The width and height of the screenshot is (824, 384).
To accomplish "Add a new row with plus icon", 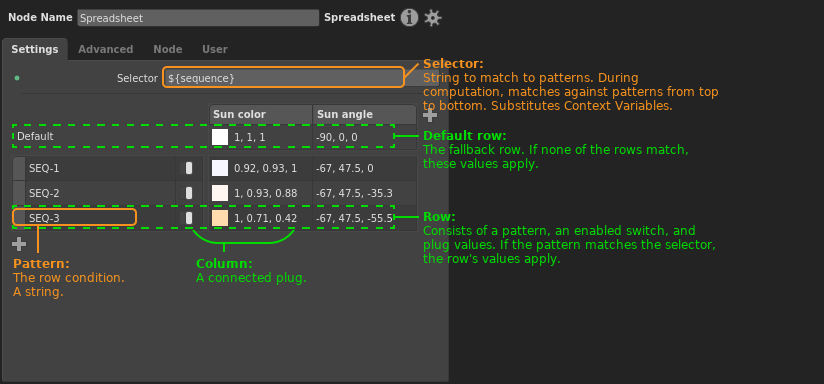I will point(19,244).
